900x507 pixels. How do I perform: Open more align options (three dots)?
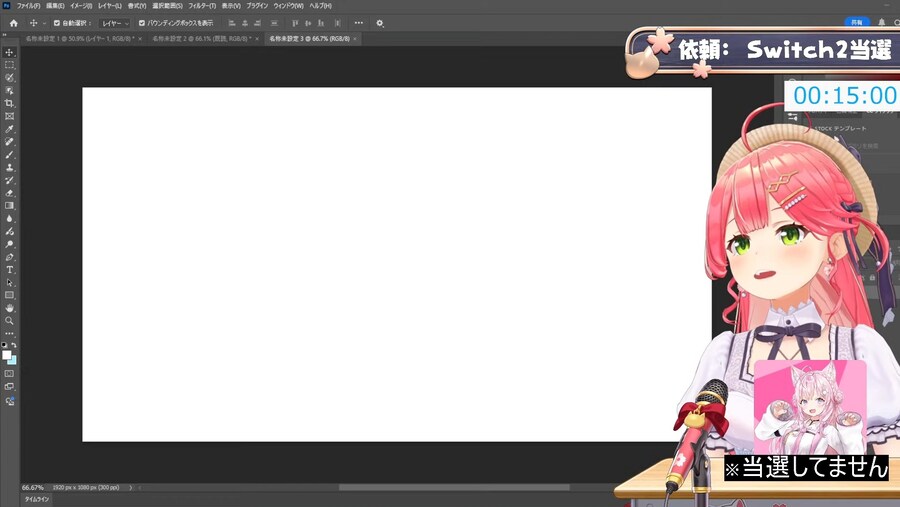[359, 23]
